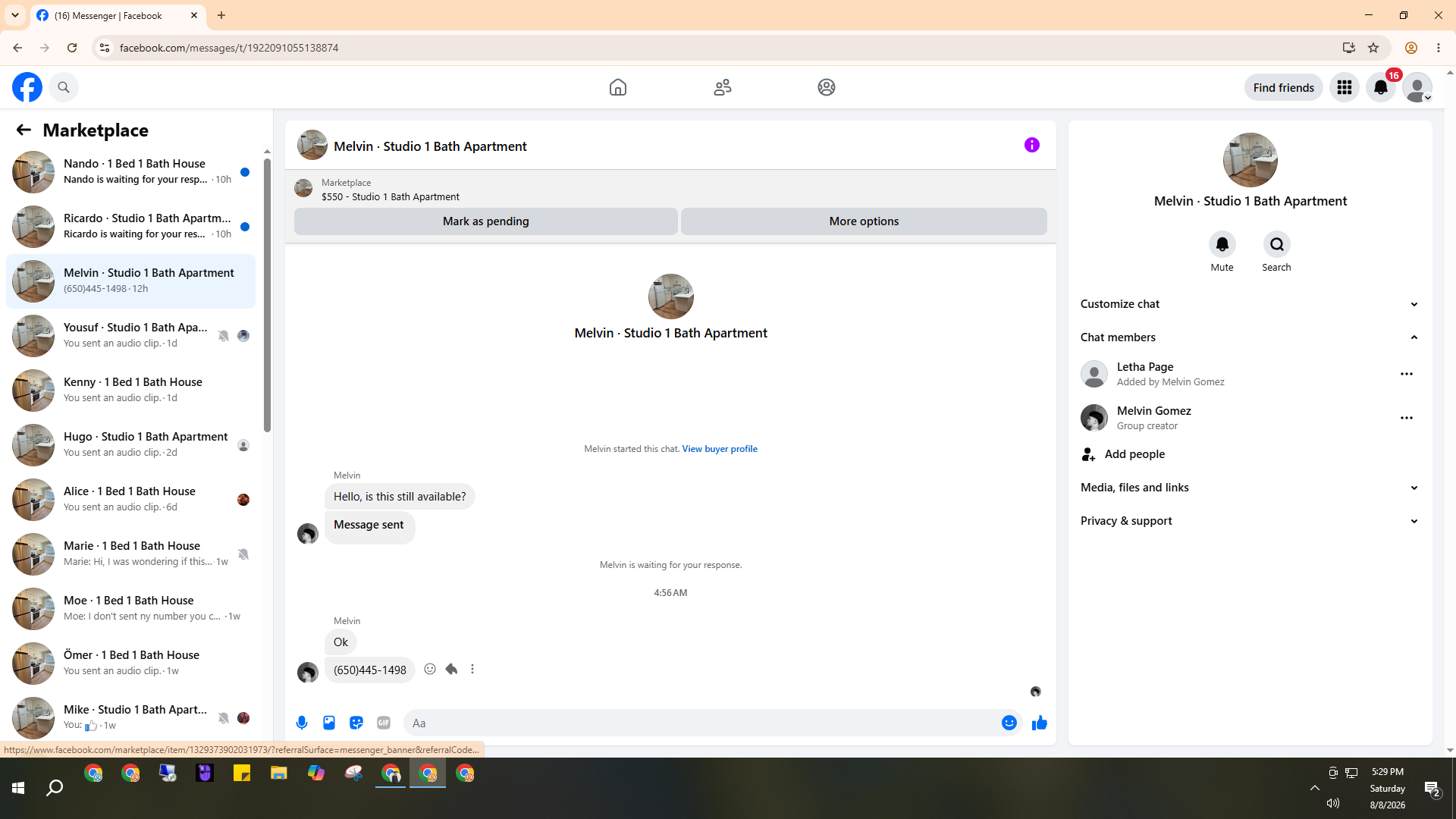
Task: Open the Hugo Studio 1 Bath Apartment chat
Action: (130, 445)
